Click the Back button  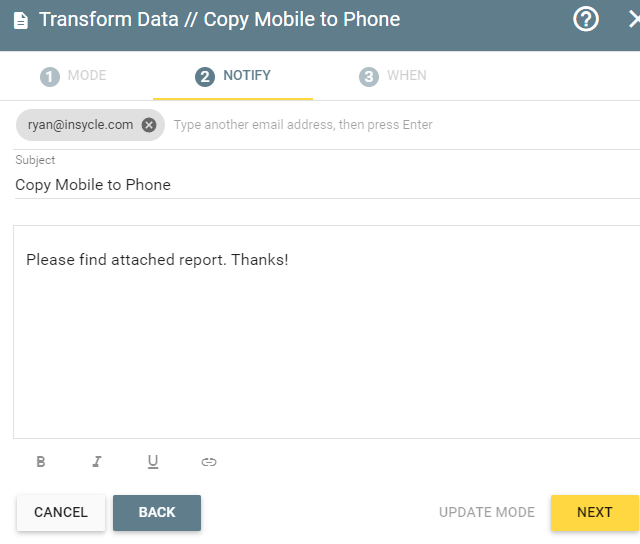[x=157, y=513]
